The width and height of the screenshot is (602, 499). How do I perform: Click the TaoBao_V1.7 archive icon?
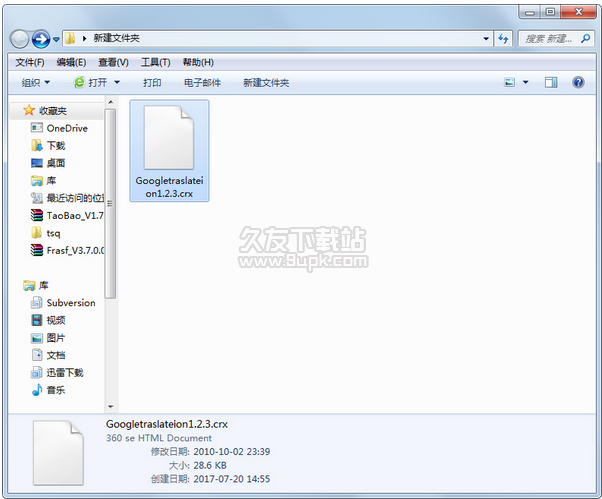36,215
